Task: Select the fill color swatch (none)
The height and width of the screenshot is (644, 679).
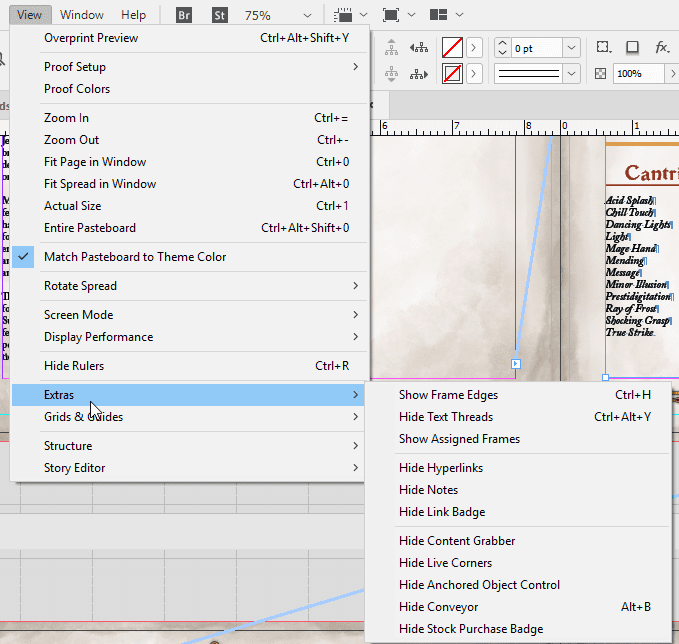Action: 452,48
